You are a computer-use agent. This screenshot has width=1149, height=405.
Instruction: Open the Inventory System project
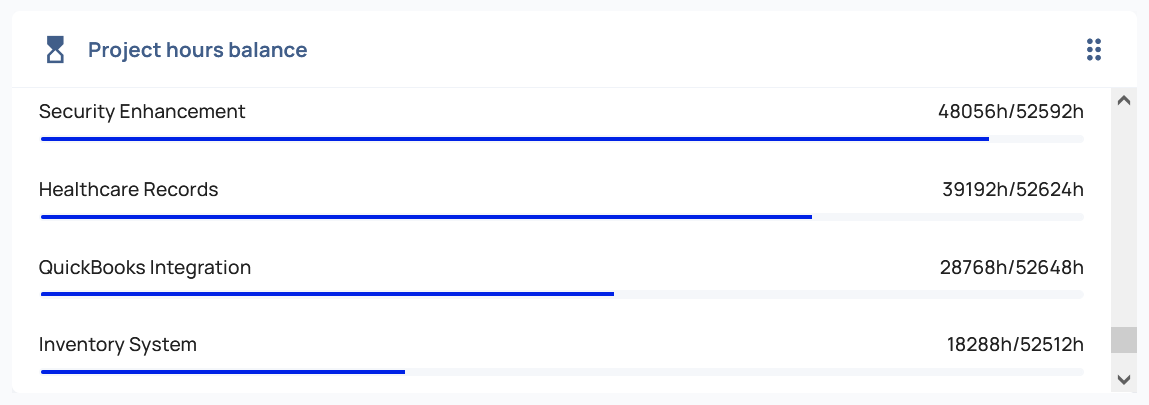click(x=118, y=345)
